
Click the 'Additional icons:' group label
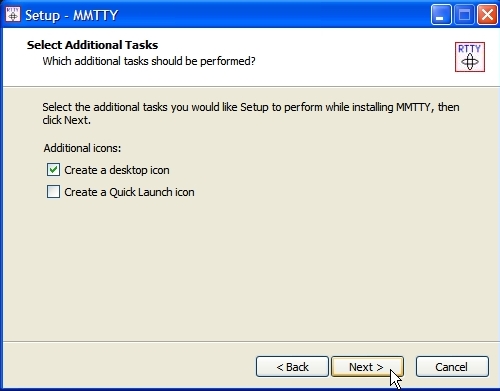[82, 148]
